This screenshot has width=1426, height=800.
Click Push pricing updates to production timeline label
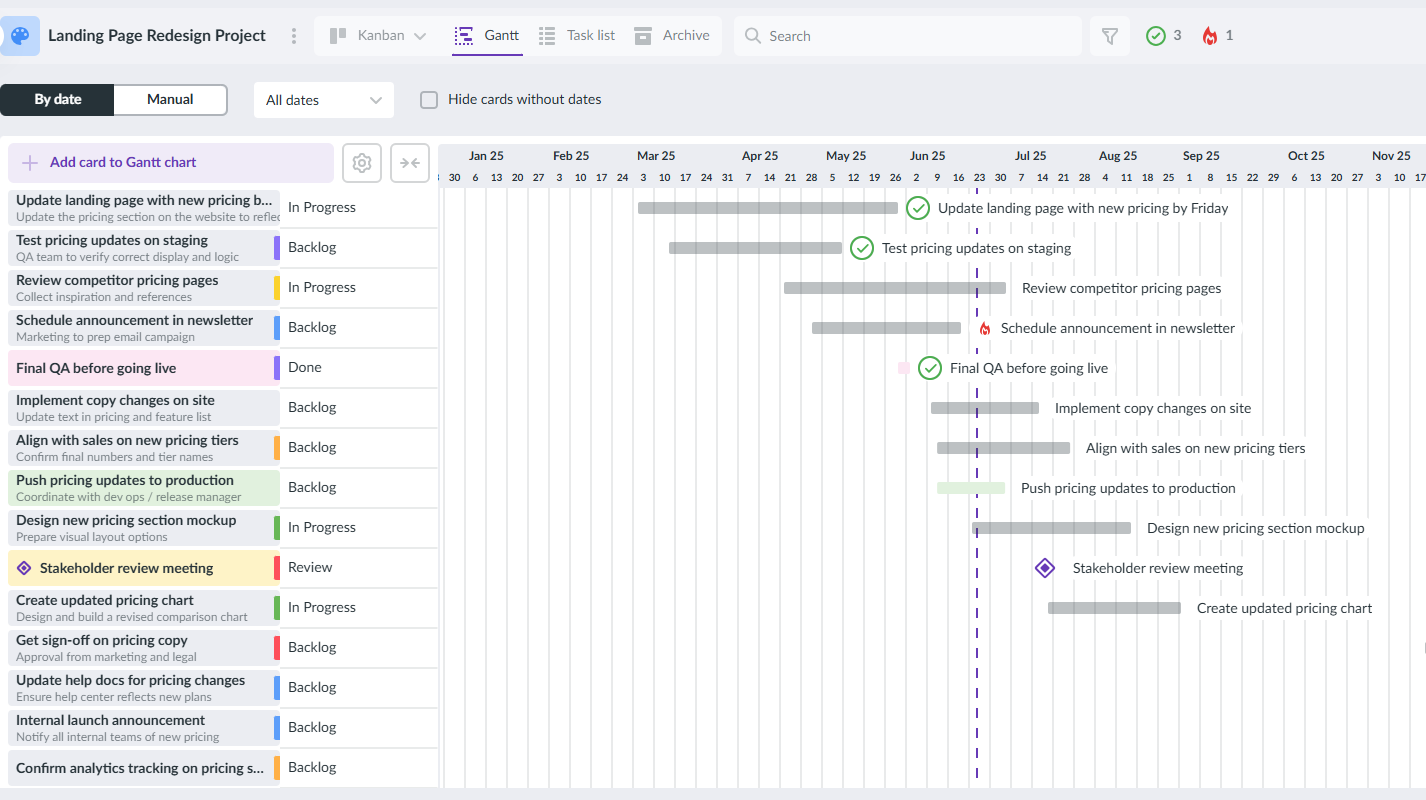pyautogui.click(x=1128, y=488)
